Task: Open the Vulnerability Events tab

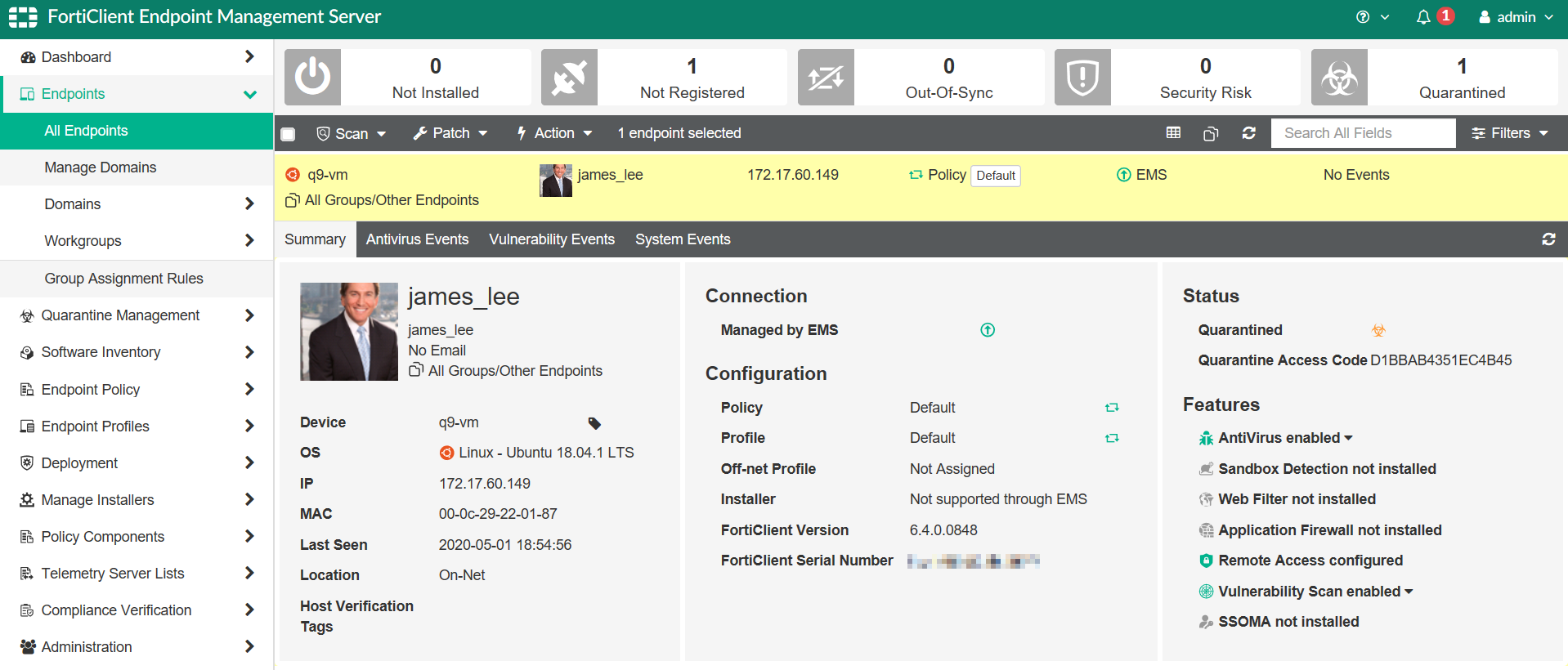Action: 552,239
